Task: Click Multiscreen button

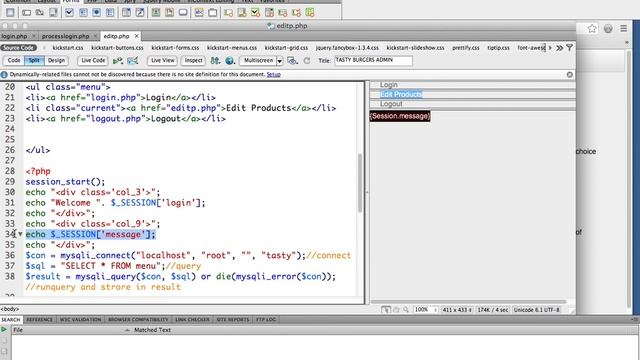Action: click(258, 60)
